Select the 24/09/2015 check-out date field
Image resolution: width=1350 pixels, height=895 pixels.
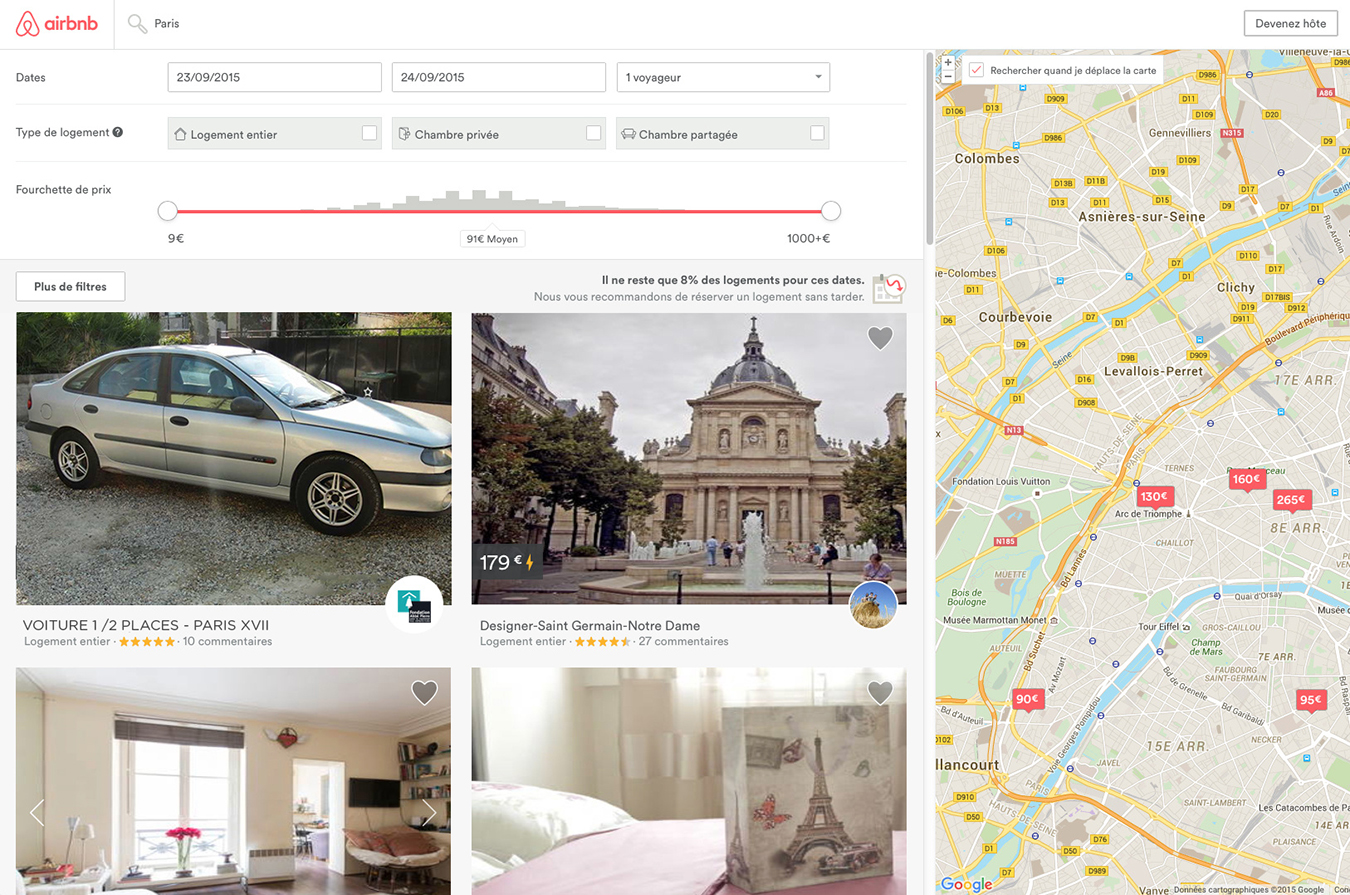pos(498,77)
